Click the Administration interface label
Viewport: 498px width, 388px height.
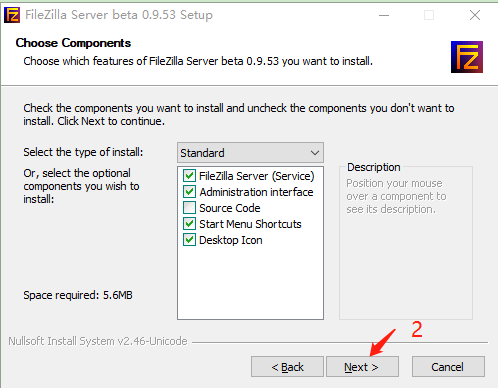(x=256, y=192)
